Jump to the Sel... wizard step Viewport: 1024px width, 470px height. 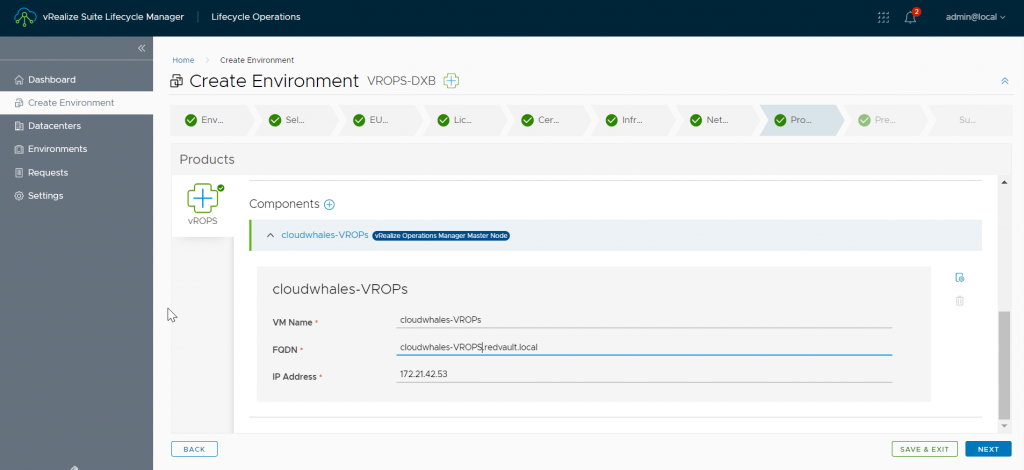click(x=296, y=120)
